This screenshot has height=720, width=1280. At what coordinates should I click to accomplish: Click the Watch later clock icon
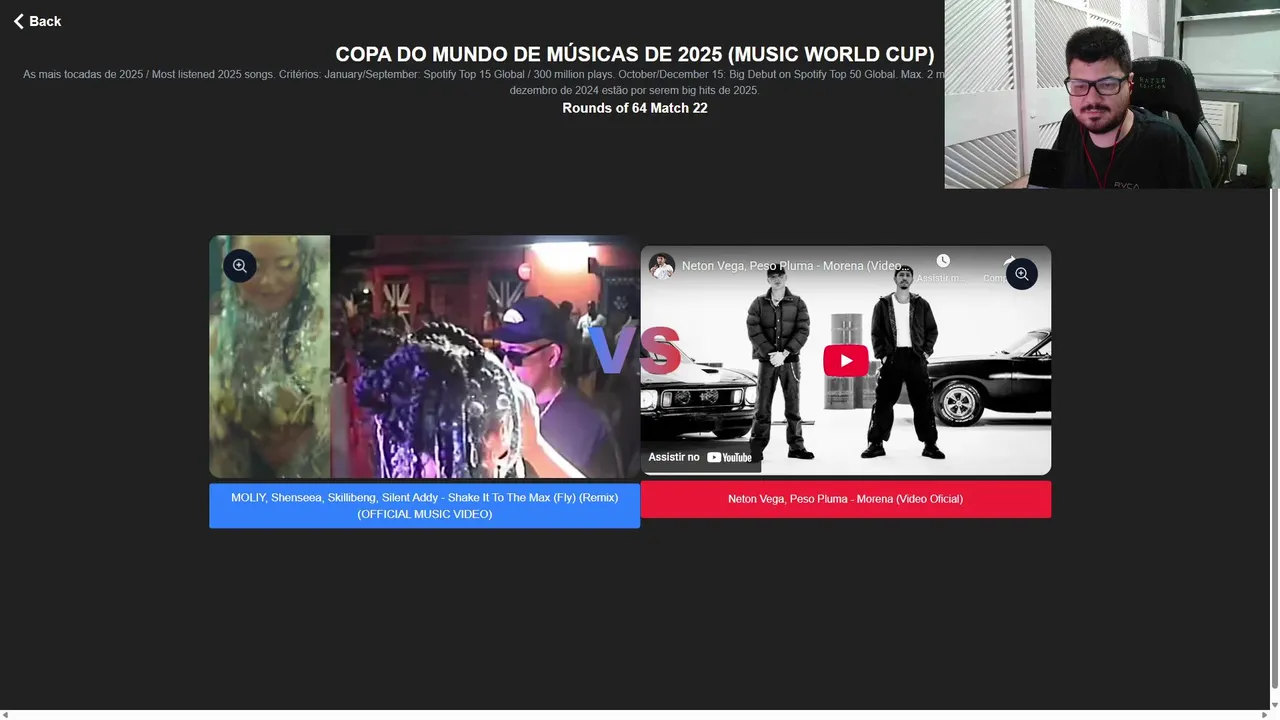pyautogui.click(x=943, y=261)
